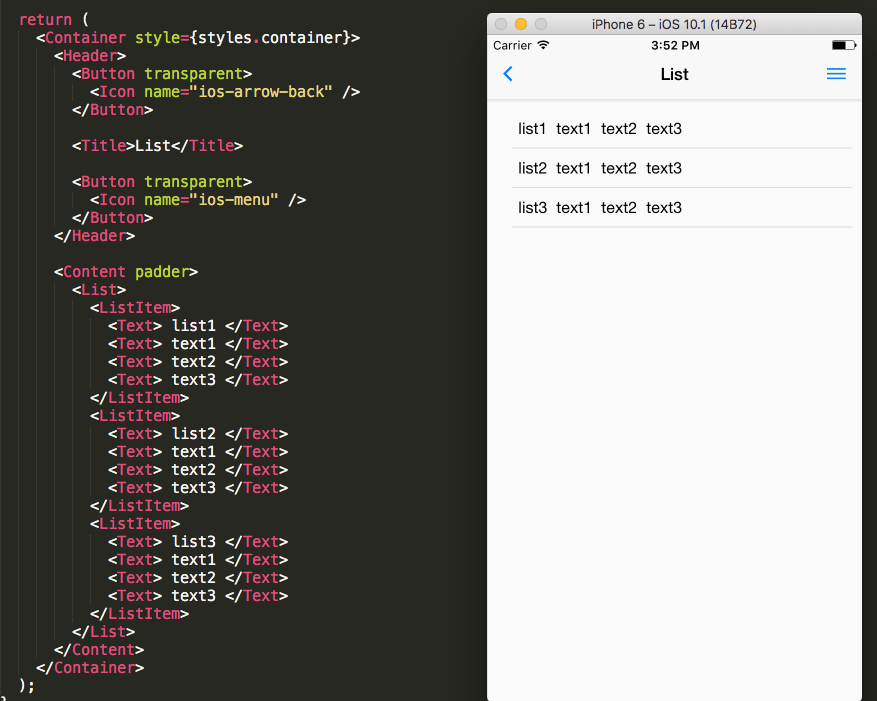
Task: Click the <Title>List</Title> line in code
Action: point(157,146)
